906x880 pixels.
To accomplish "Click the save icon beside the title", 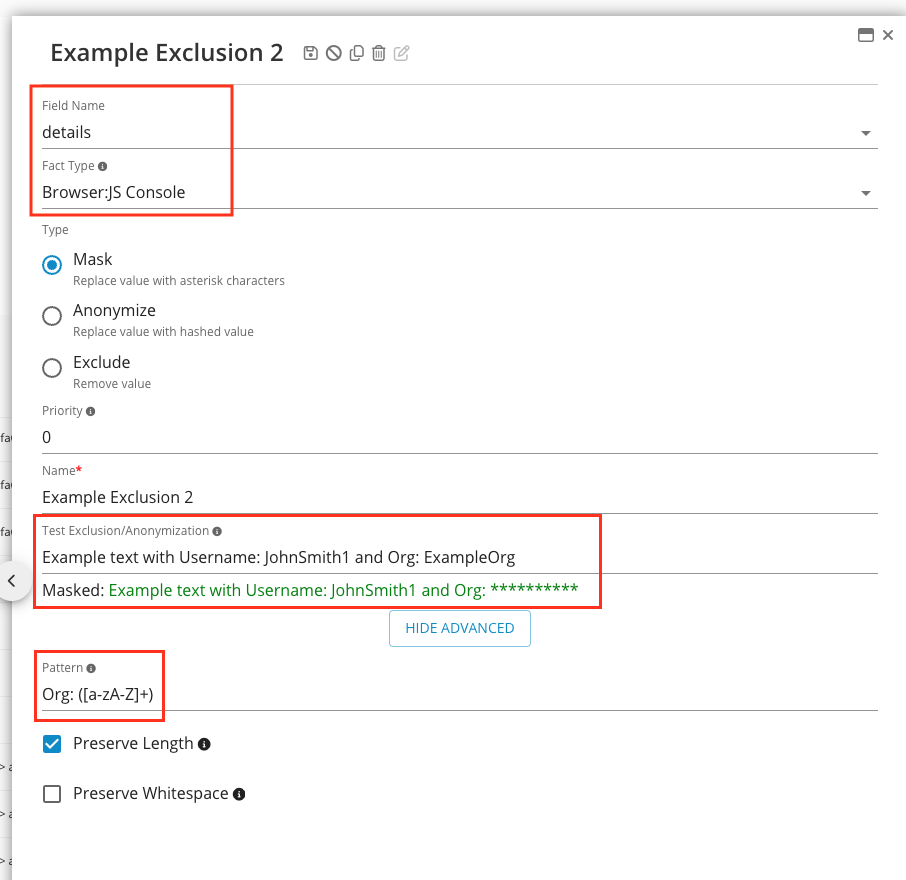I will click(x=311, y=54).
